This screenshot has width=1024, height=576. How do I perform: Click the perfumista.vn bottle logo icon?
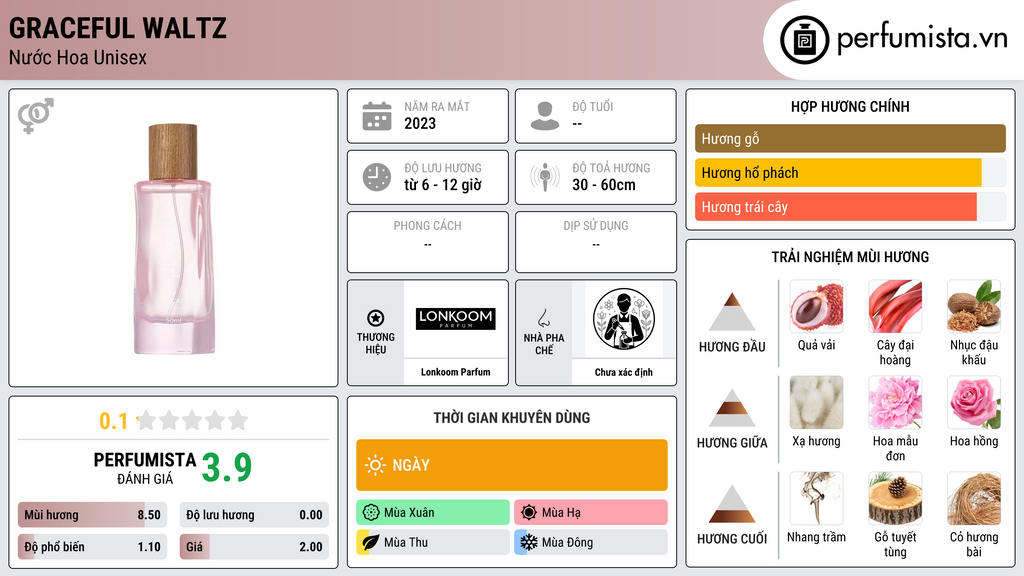[x=804, y=40]
